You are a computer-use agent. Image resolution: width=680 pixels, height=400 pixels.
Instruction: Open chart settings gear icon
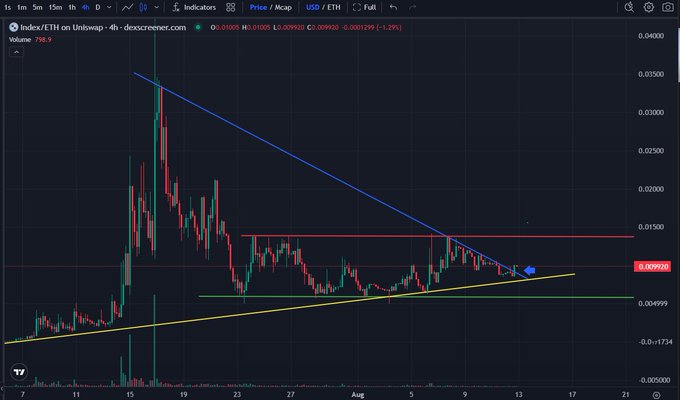[x=648, y=7]
